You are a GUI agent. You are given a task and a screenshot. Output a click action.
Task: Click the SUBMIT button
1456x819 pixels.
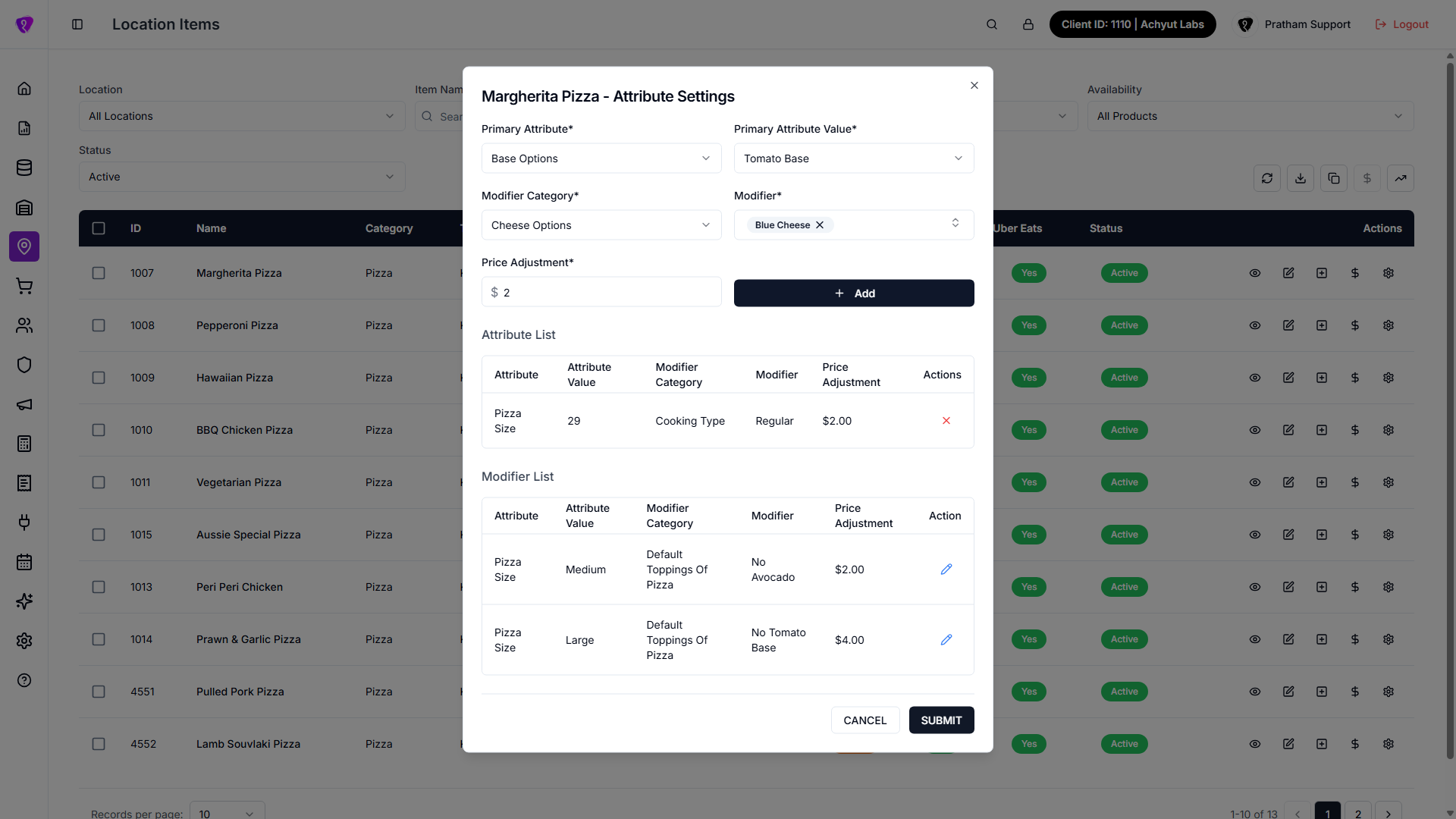(x=941, y=720)
